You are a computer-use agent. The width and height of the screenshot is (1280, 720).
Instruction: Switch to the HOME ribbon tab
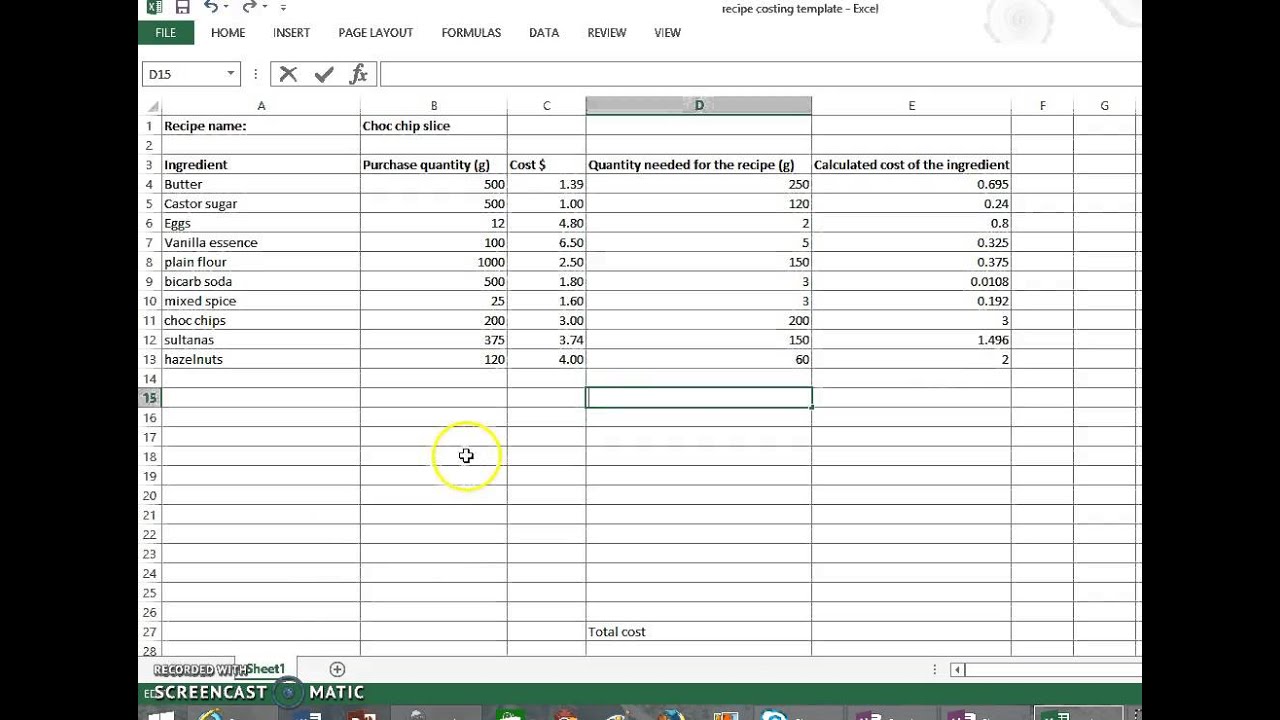click(x=228, y=33)
